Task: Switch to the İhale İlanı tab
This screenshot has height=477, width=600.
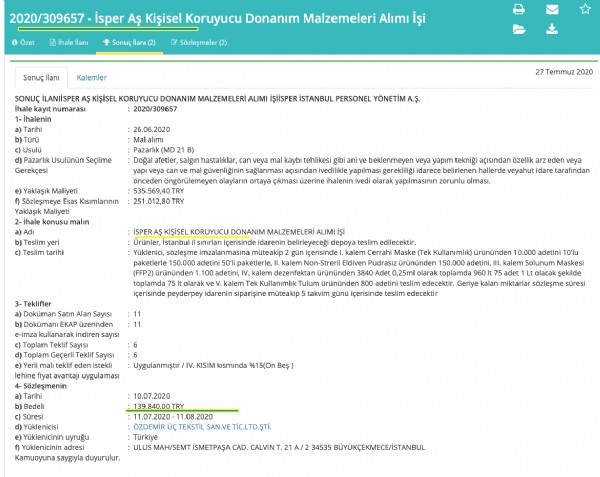Action: pyautogui.click(x=75, y=44)
